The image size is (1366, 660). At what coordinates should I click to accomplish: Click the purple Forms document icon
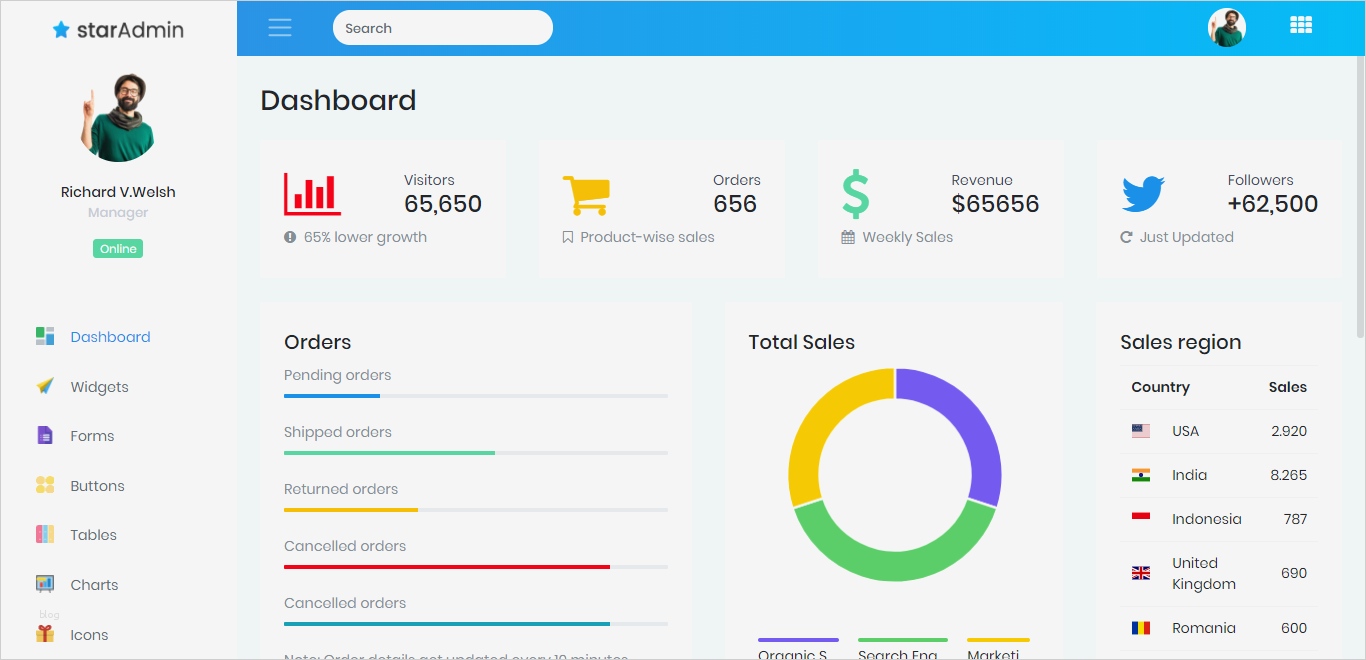click(x=45, y=435)
